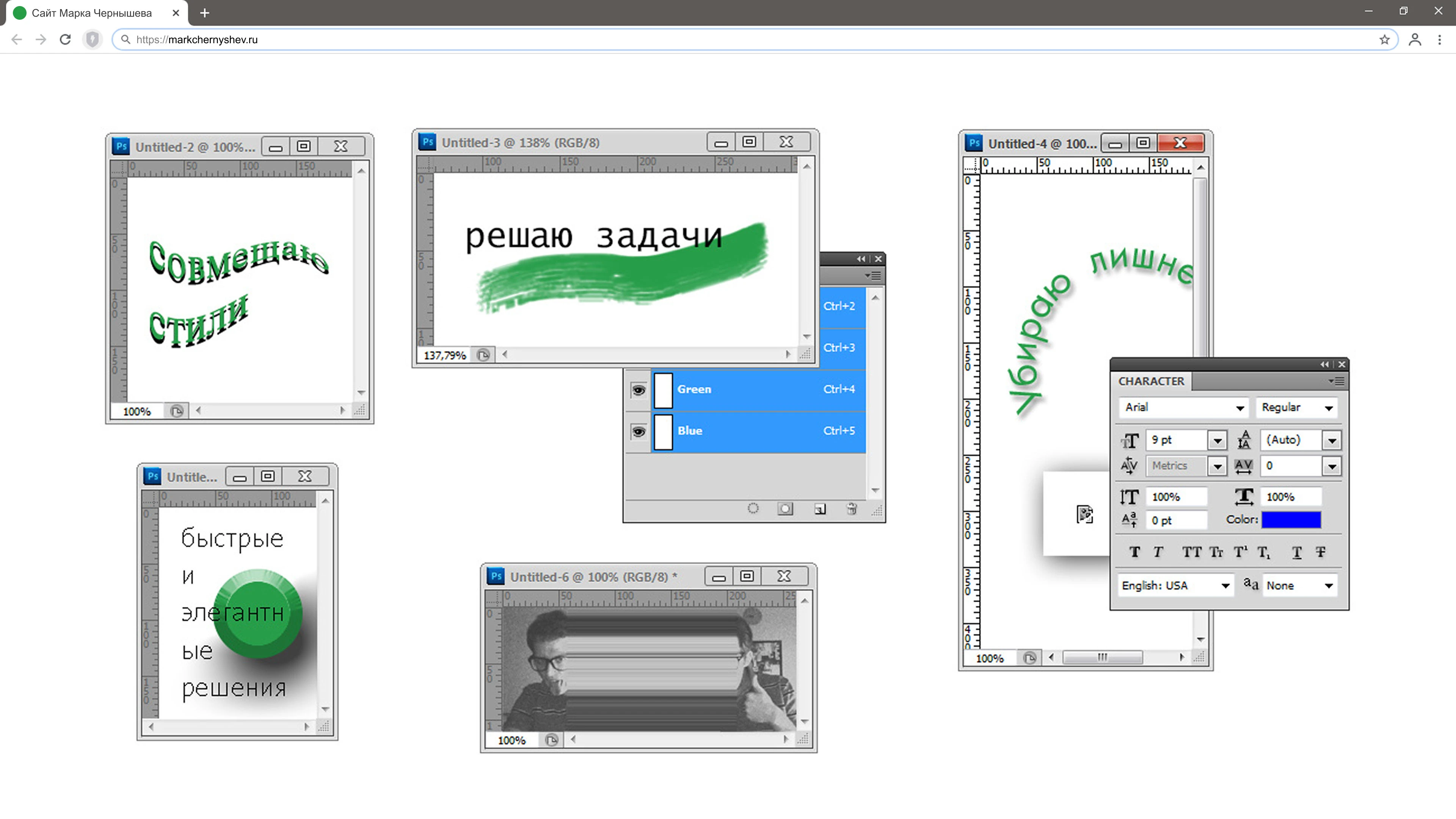Click the Green channel thumbnail
Screen dimensions: 1456x819
(x=663, y=390)
